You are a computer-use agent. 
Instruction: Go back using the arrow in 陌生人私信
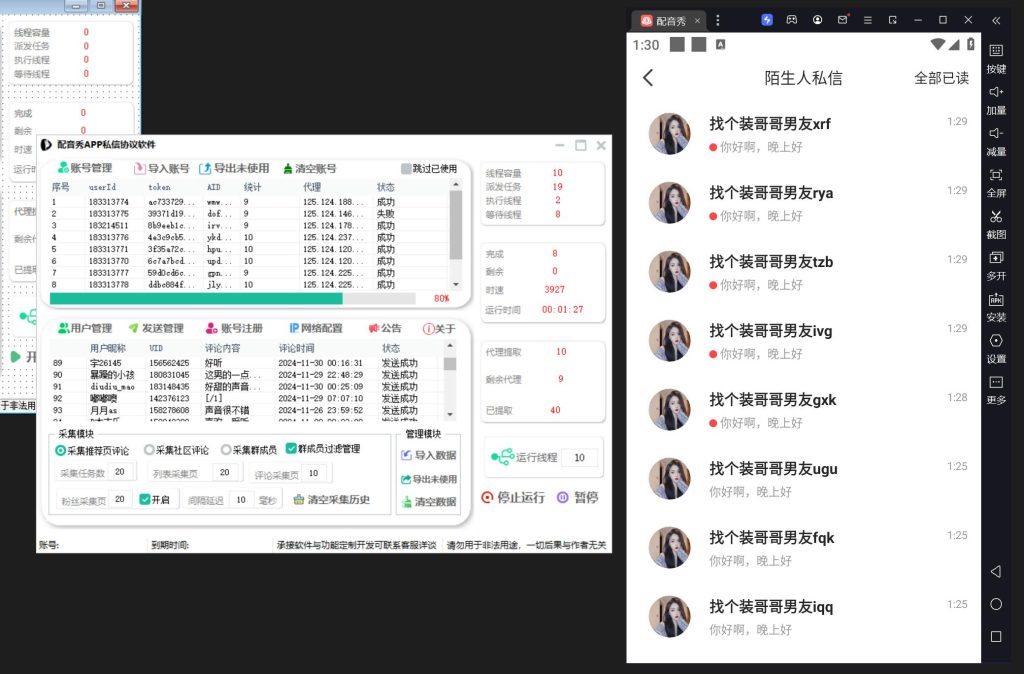pyautogui.click(x=648, y=78)
